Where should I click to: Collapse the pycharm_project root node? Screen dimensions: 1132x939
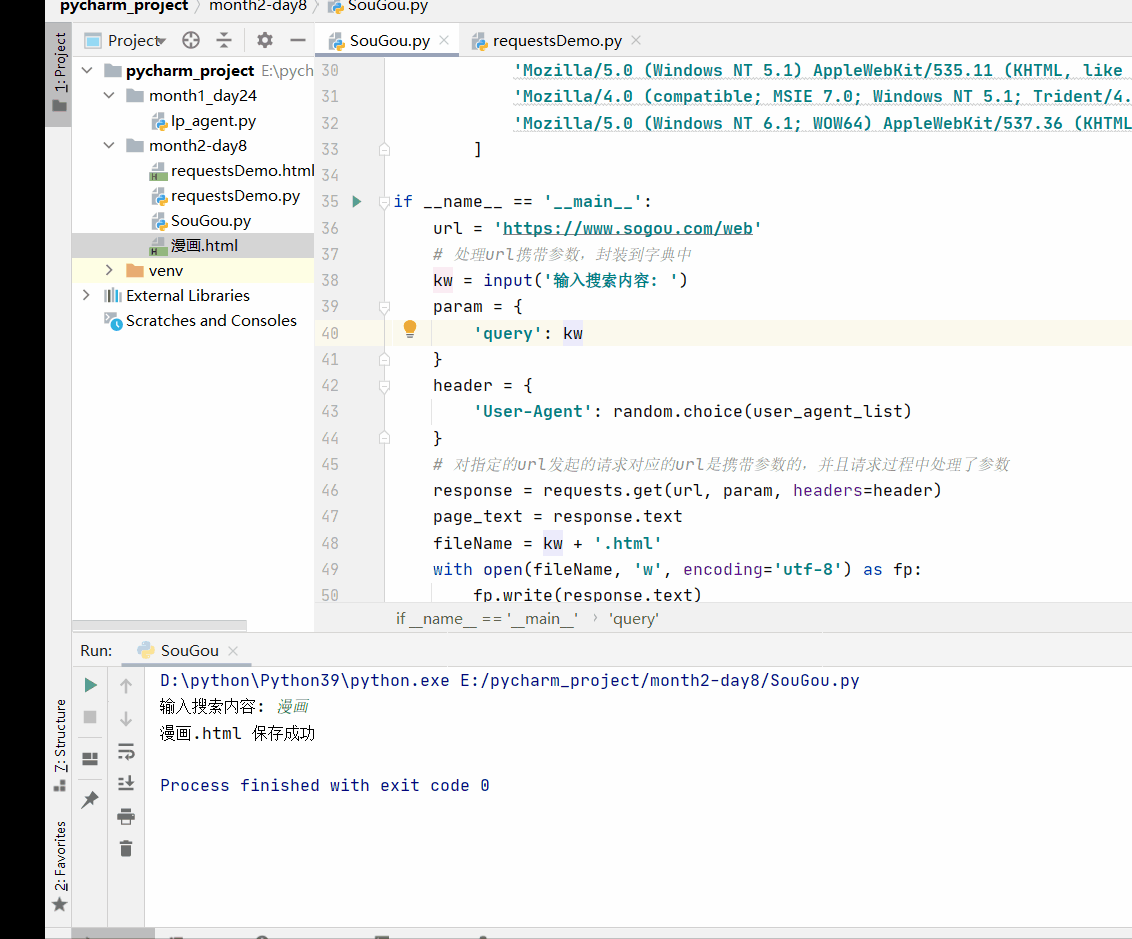[87, 71]
